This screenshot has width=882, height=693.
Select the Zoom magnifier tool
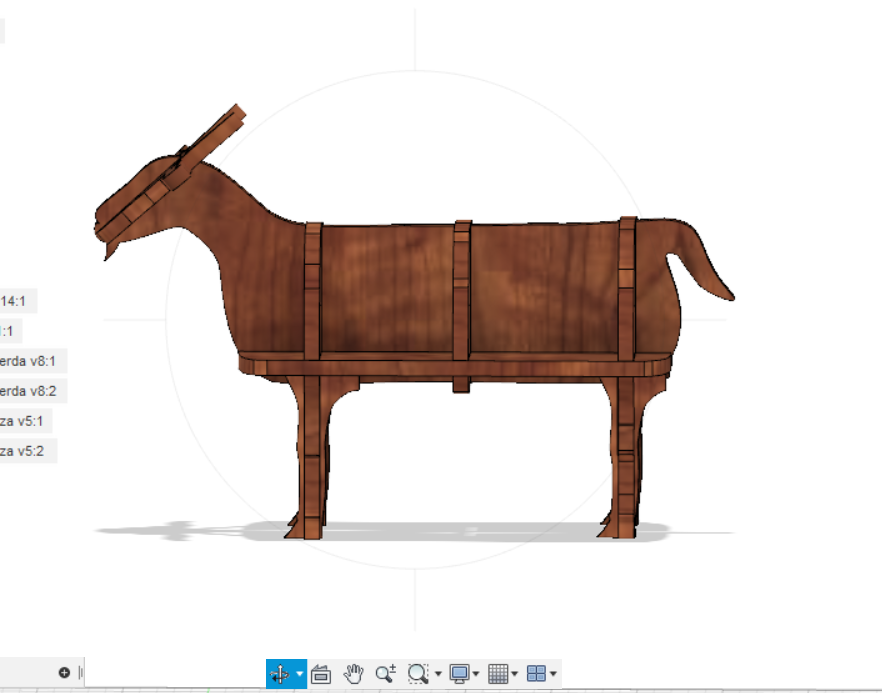pos(386,673)
